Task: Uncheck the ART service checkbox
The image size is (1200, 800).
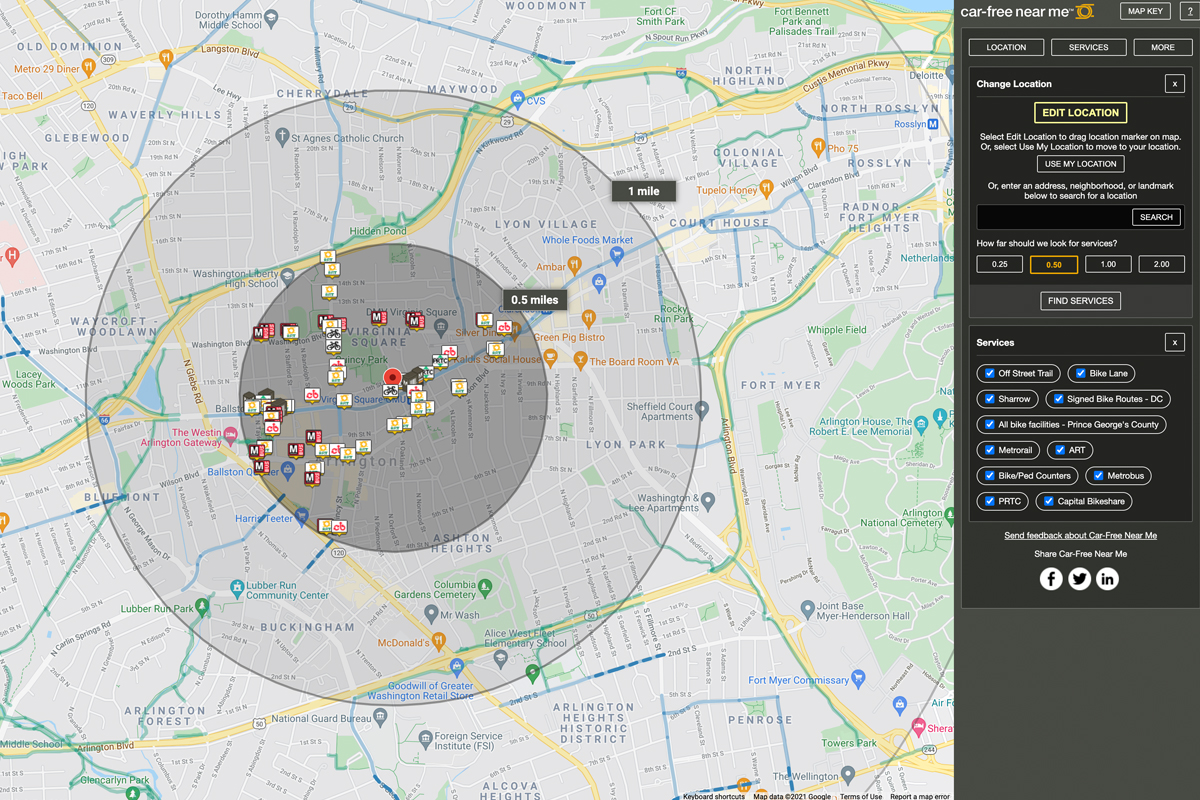Action: (1061, 450)
